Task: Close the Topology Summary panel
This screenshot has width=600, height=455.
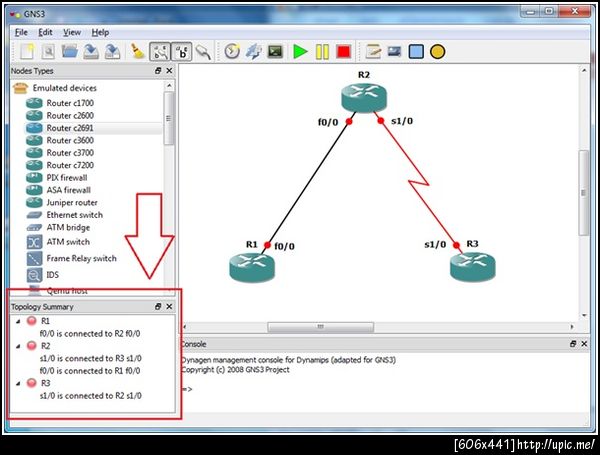Action: pyautogui.click(x=169, y=307)
